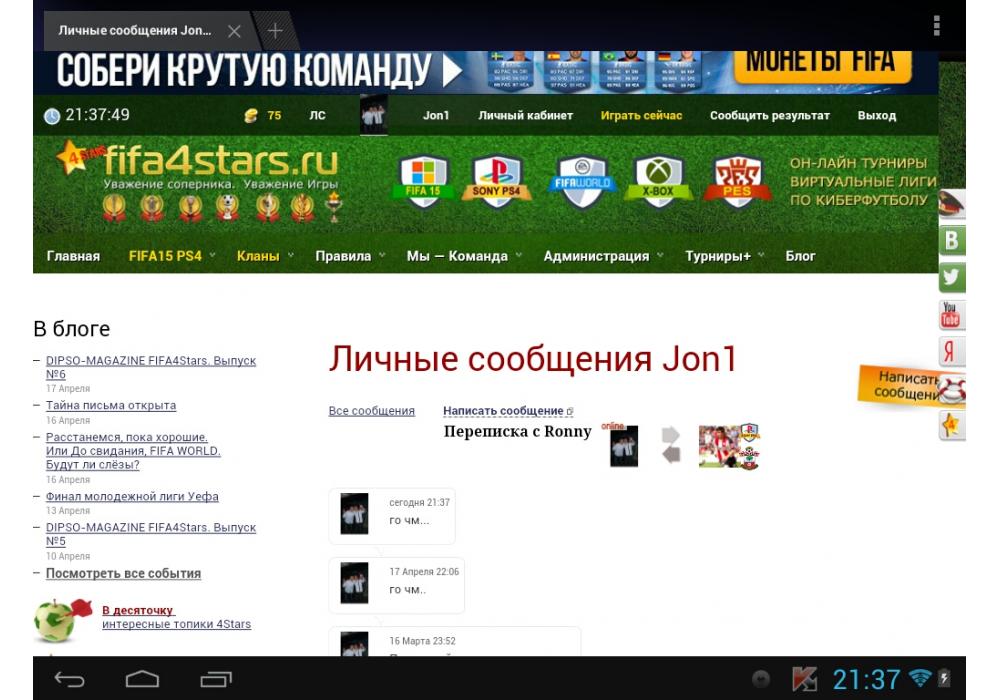The image size is (1000, 700).
Task: Open Ronny's avatar in the conversation header
Action: 729,446
